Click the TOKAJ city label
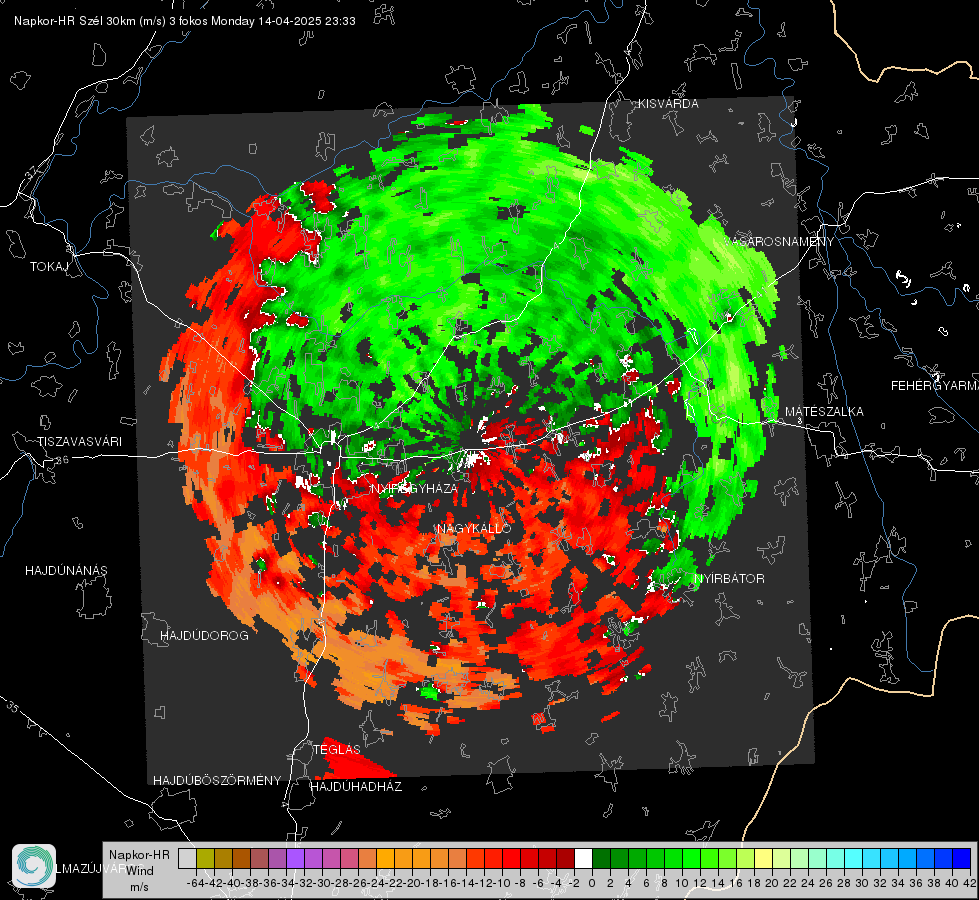The width and height of the screenshot is (979, 900). [x=49, y=267]
